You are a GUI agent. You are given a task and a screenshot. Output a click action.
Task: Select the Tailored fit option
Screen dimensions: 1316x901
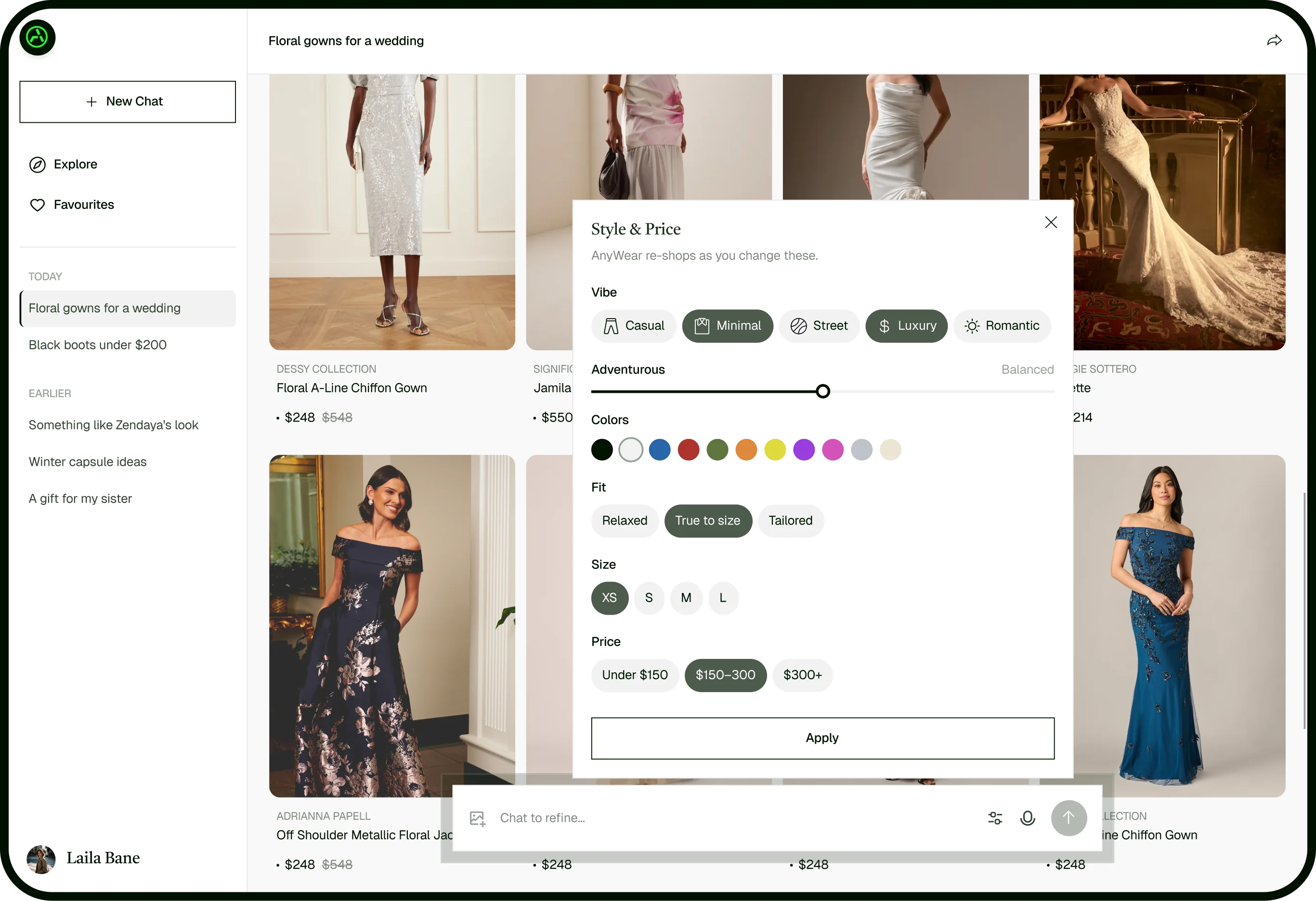791,521
